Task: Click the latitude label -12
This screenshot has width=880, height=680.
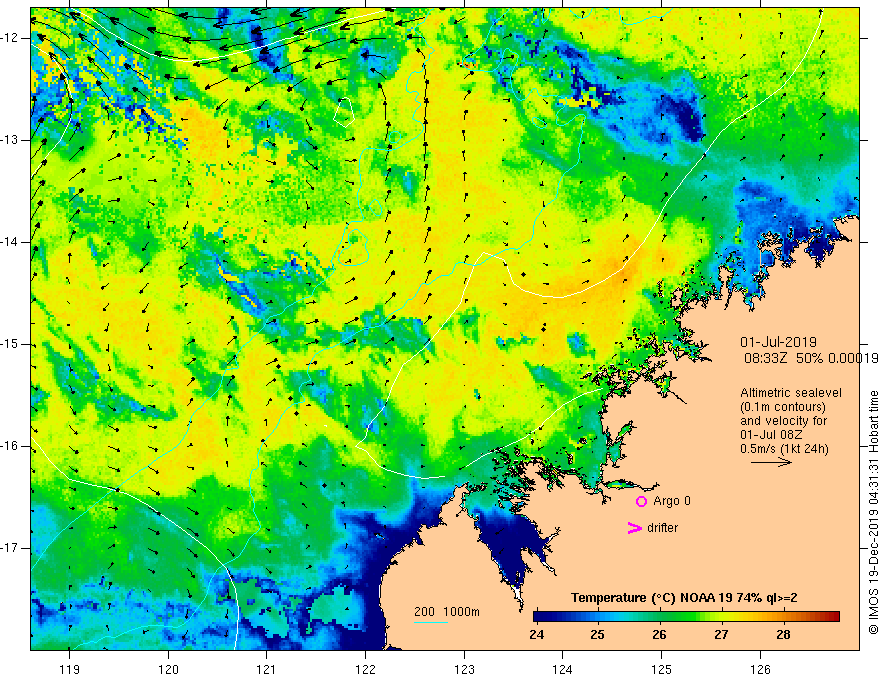Action: (10, 38)
